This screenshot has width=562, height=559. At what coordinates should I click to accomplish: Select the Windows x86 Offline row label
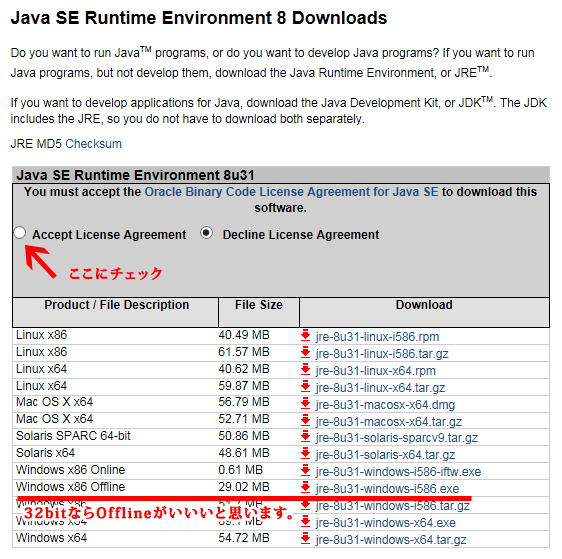click(x=70, y=487)
